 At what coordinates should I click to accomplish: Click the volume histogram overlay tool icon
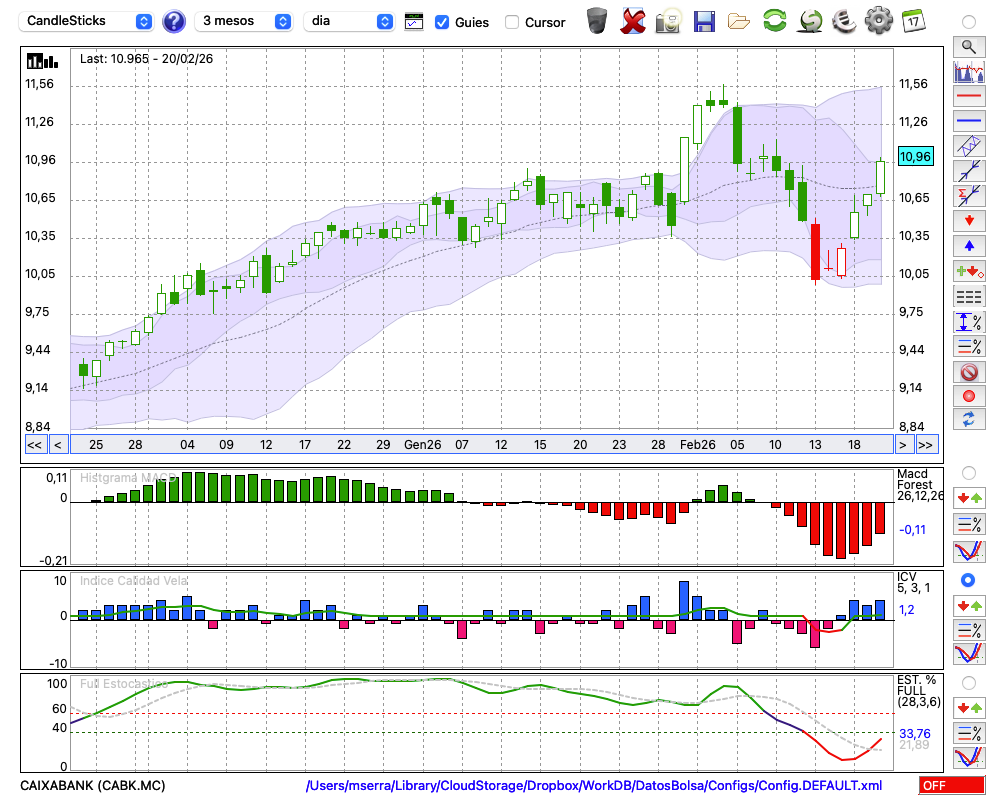[969, 71]
